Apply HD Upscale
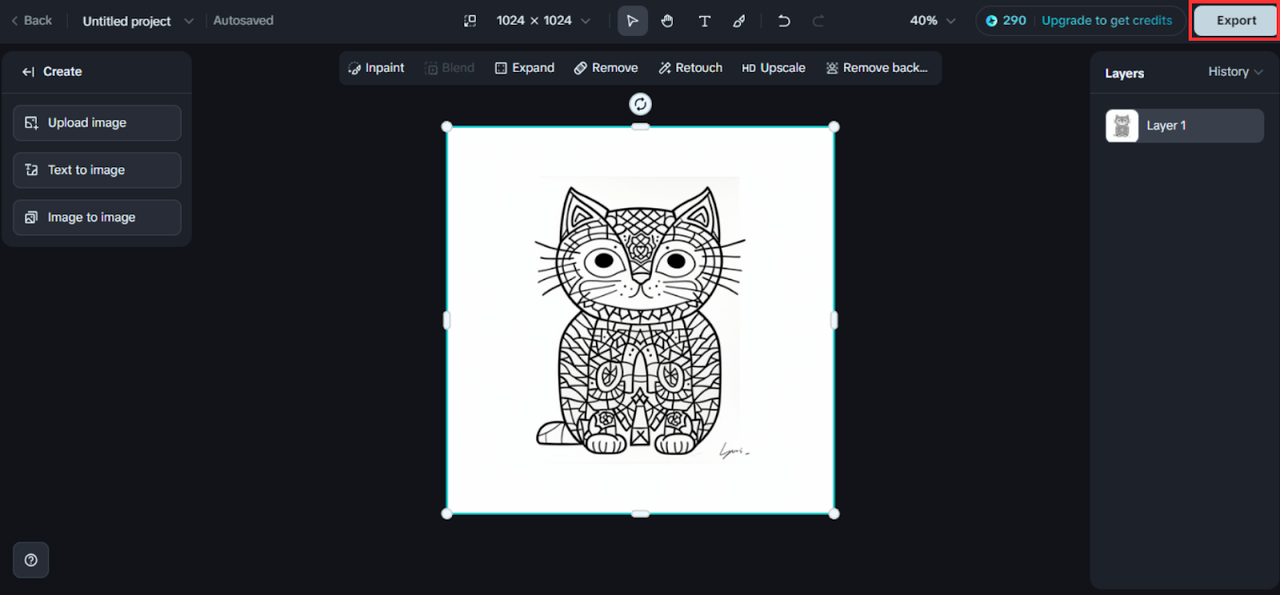1280x595 pixels. click(773, 68)
